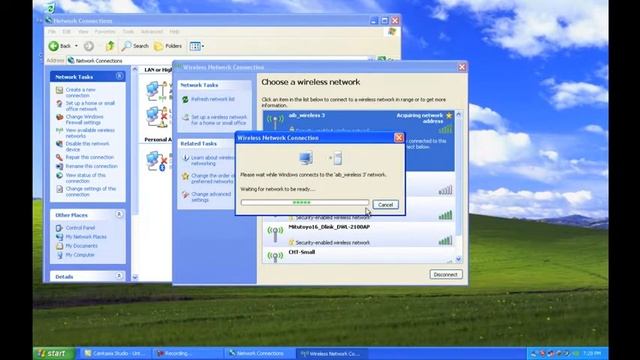640x360 pixels.
Task: Open the Tools menu
Action: pos(128,31)
